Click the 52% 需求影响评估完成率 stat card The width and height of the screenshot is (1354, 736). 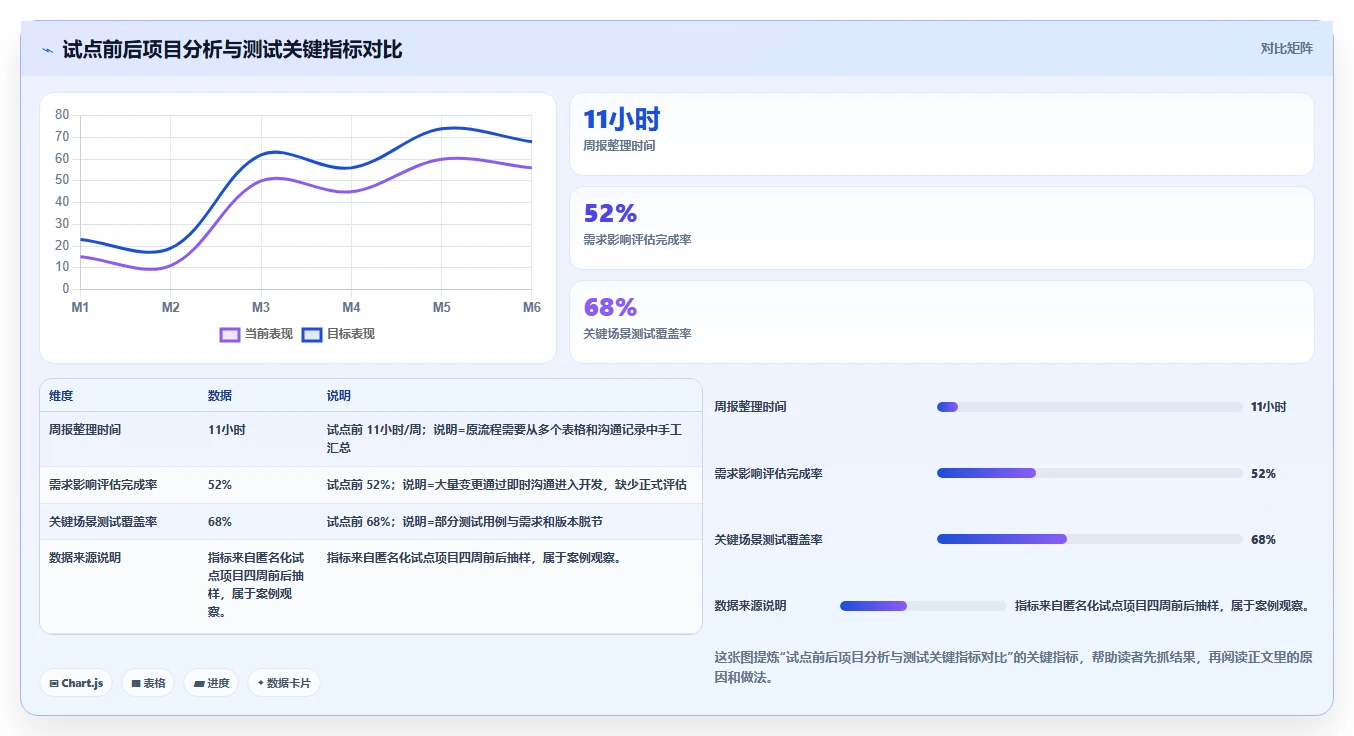point(941,228)
